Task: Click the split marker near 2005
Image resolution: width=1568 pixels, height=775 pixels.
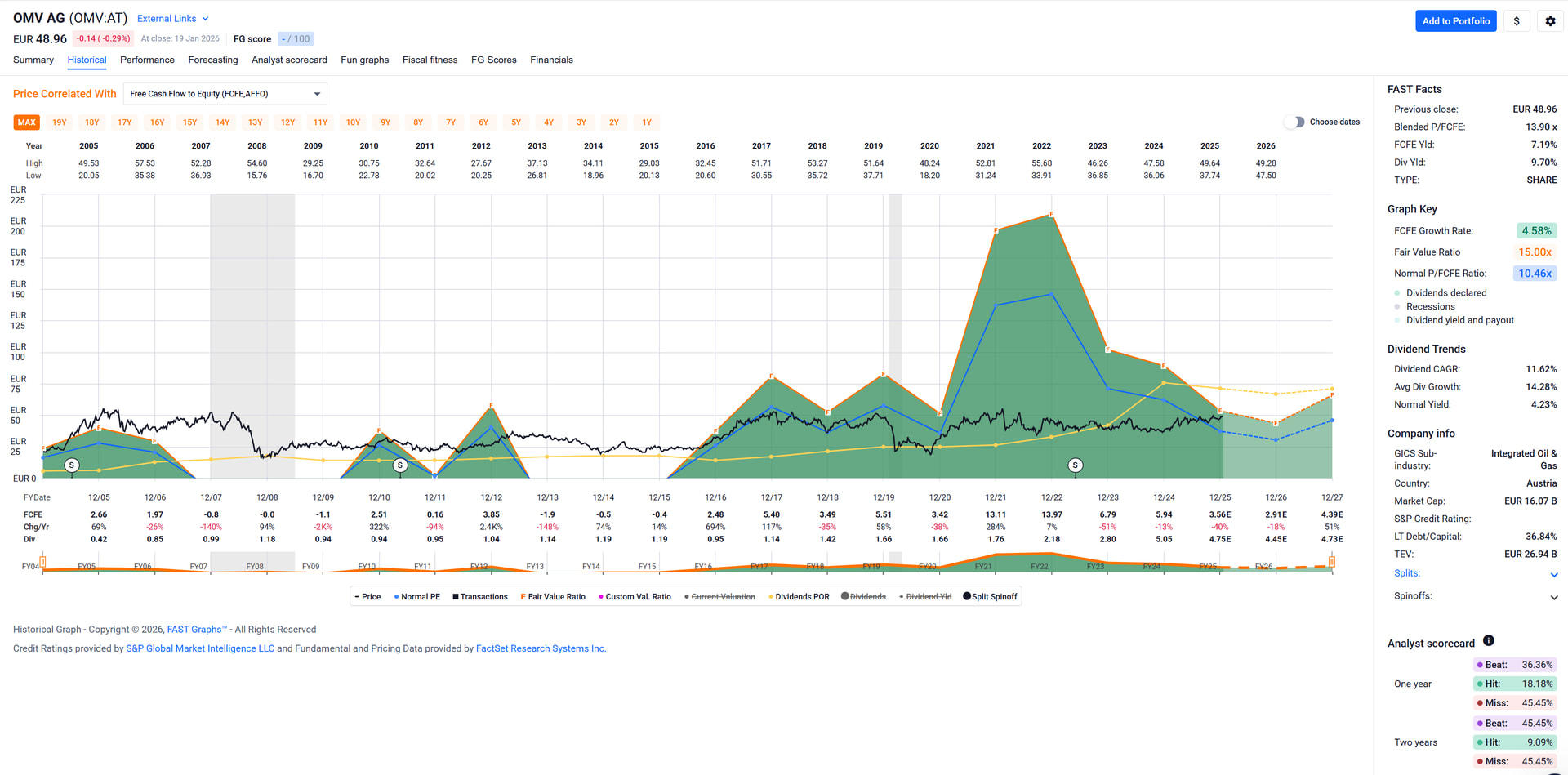Action: 72,465
